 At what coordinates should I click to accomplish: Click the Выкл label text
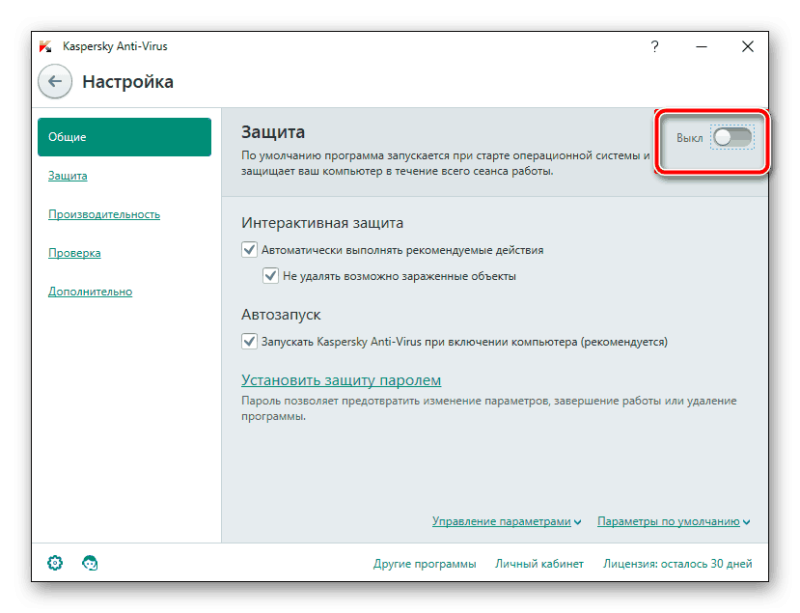click(689, 138)
